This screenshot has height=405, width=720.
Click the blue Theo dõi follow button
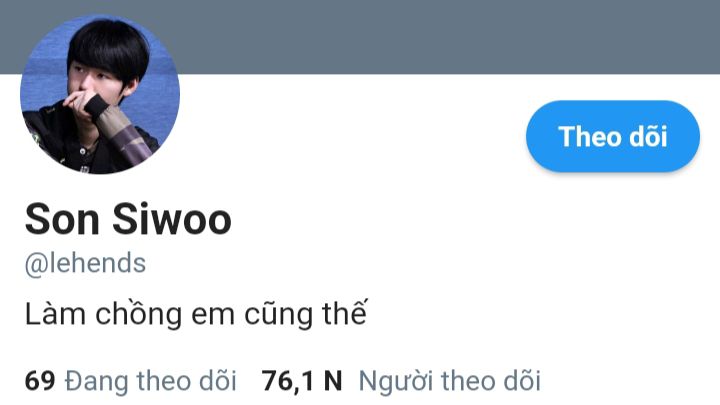tap(613, 136)
